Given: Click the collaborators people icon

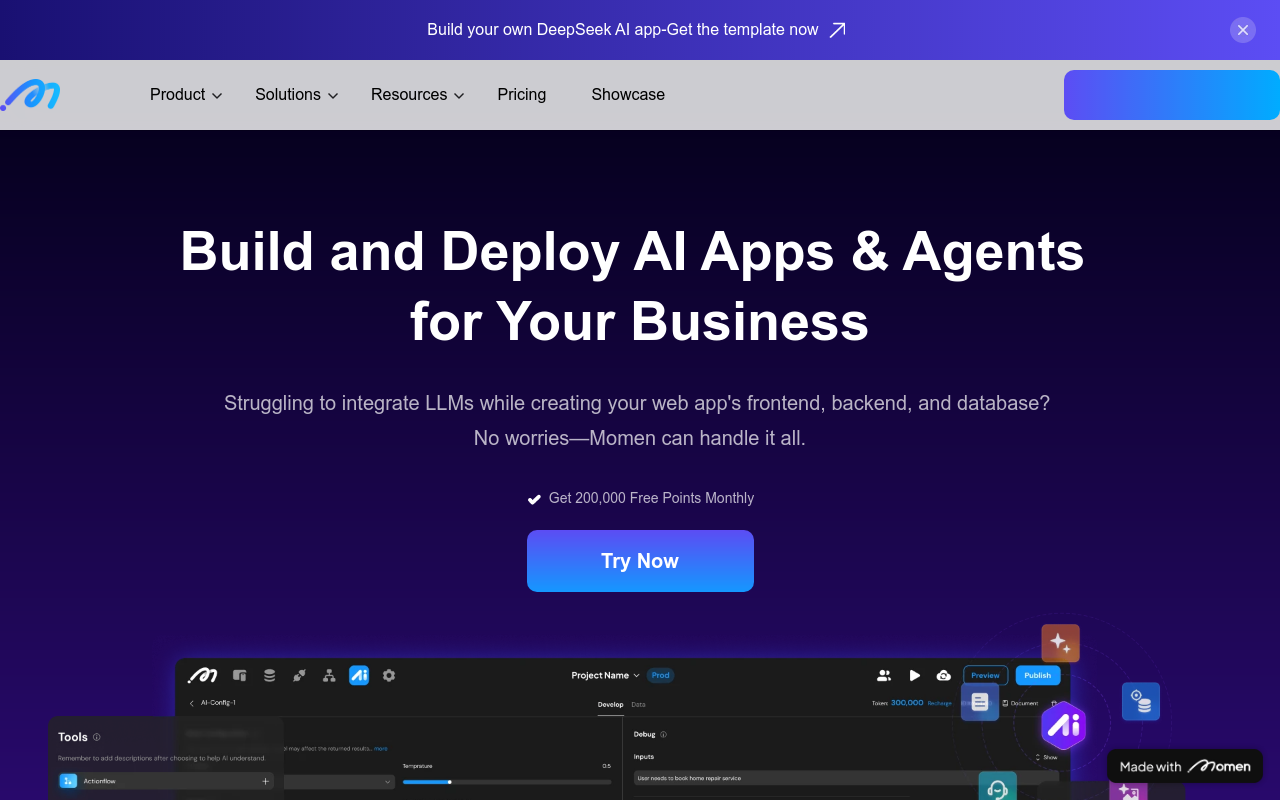Looking at the screenshot, I should (884, 675).
